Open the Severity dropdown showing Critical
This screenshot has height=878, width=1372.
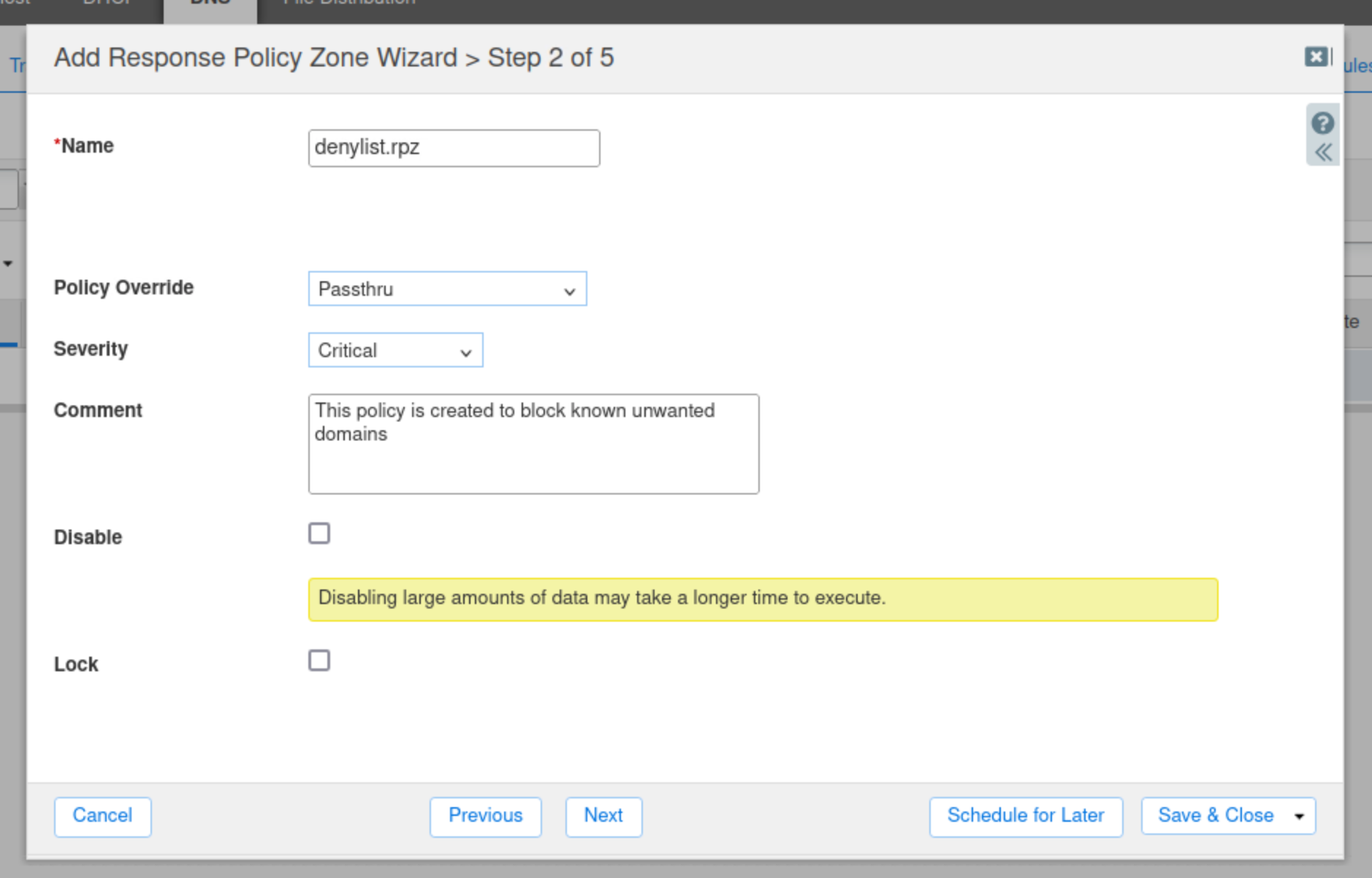click(x=395, y=351)
